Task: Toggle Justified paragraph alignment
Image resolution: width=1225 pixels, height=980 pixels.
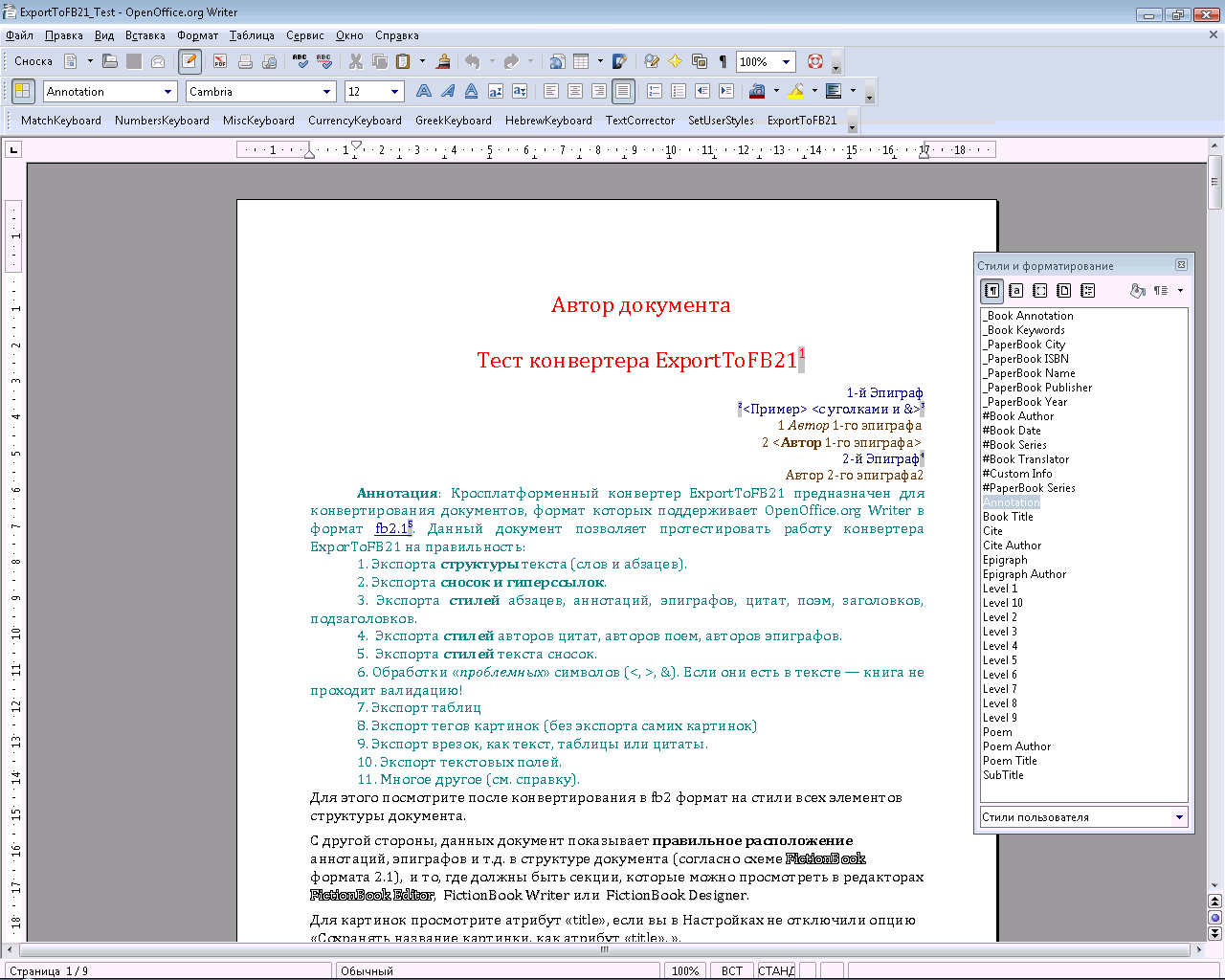Action: tap(623, 91)
